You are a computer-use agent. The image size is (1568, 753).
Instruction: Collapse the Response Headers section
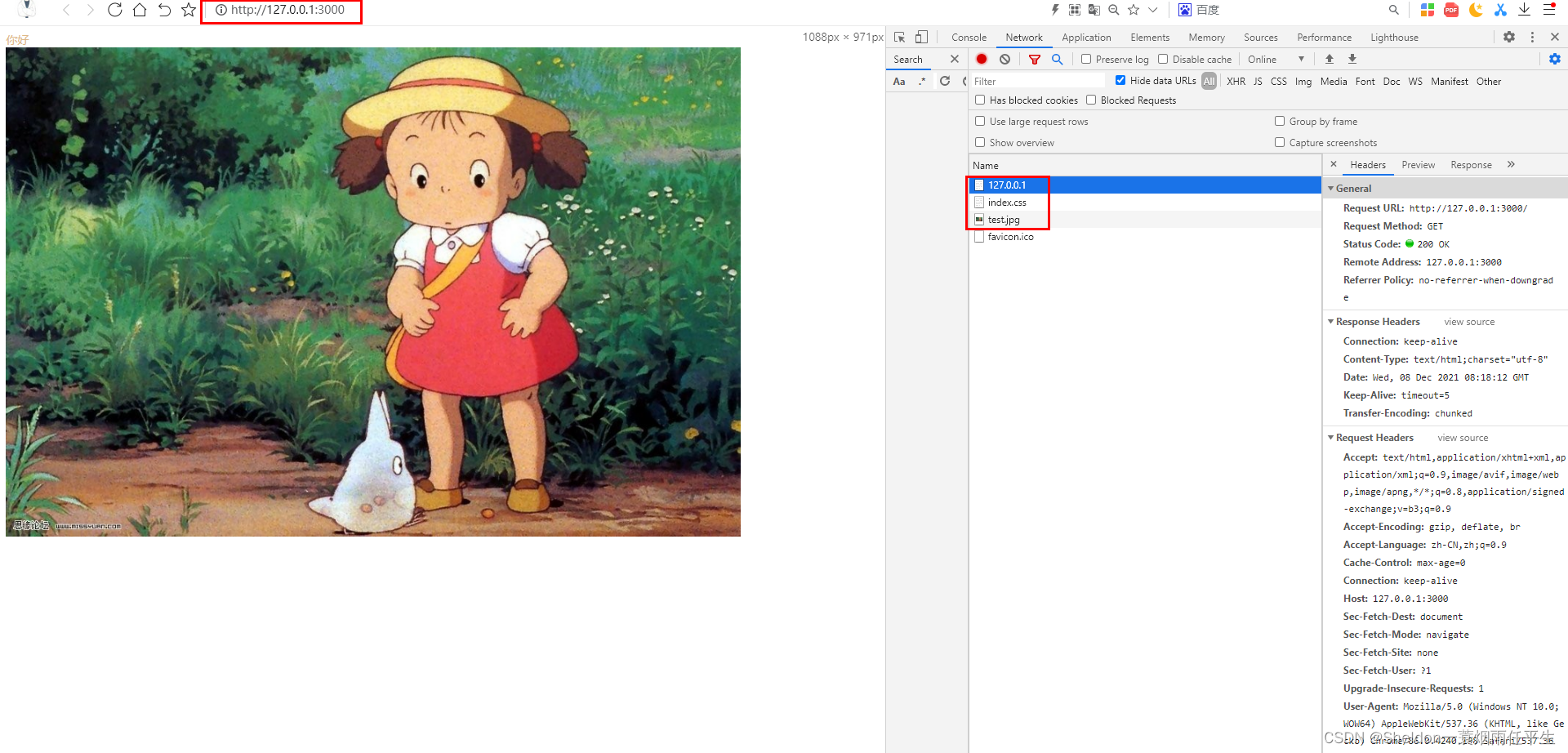tap(1331, 322)
